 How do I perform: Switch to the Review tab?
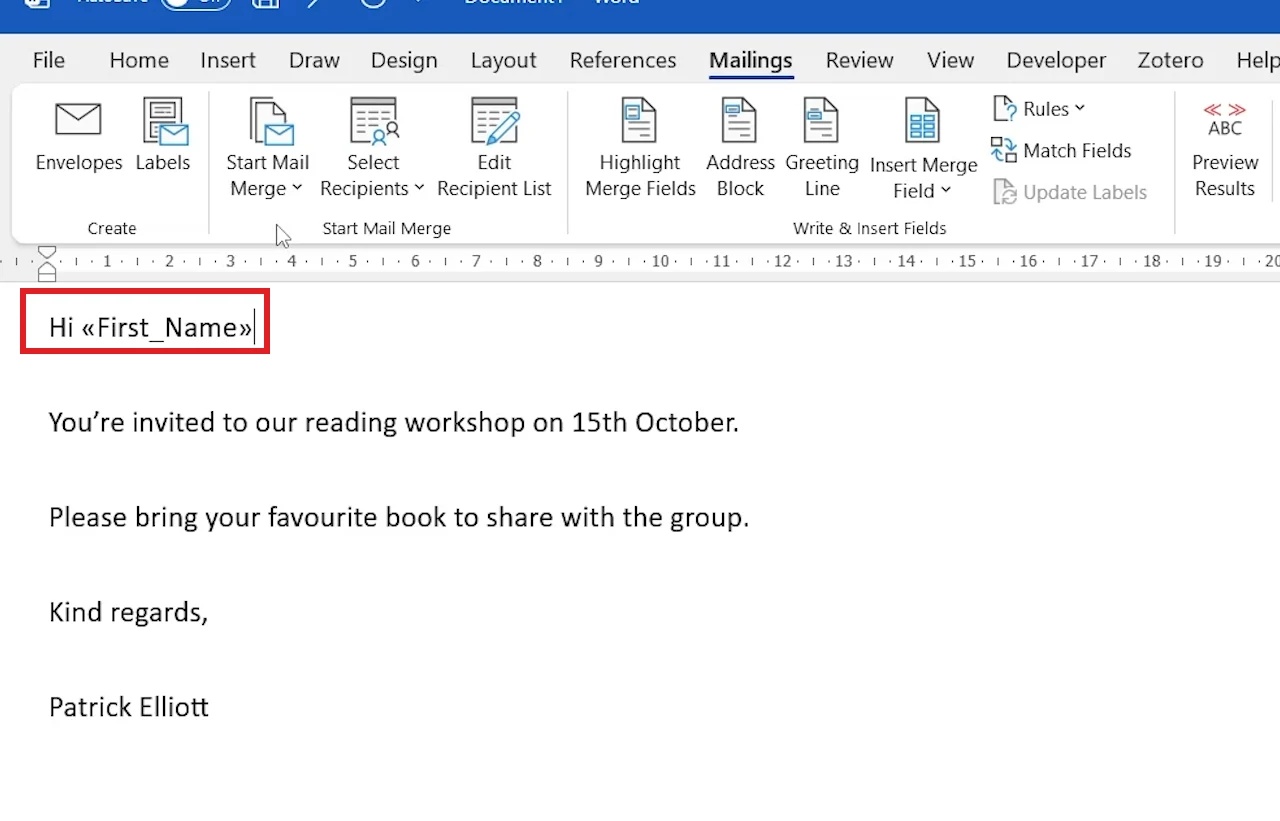859,60
